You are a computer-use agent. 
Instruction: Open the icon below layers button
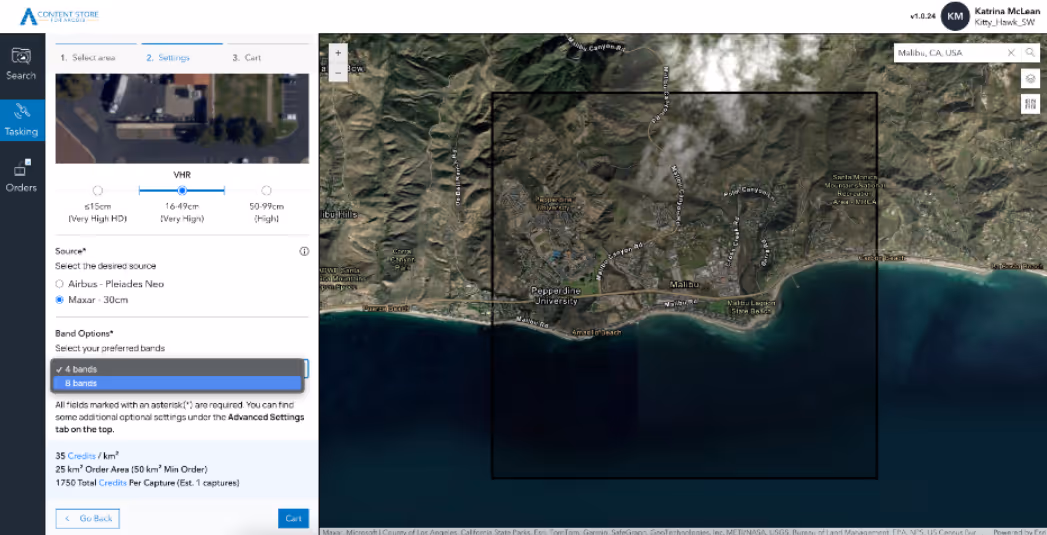click(1030, 104)
